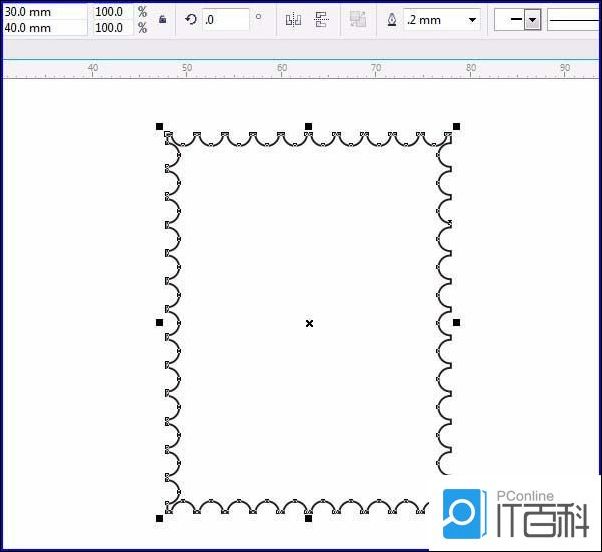Click the rotation angle icon
This screenshot has height=552, width=602.
[191, 19]
